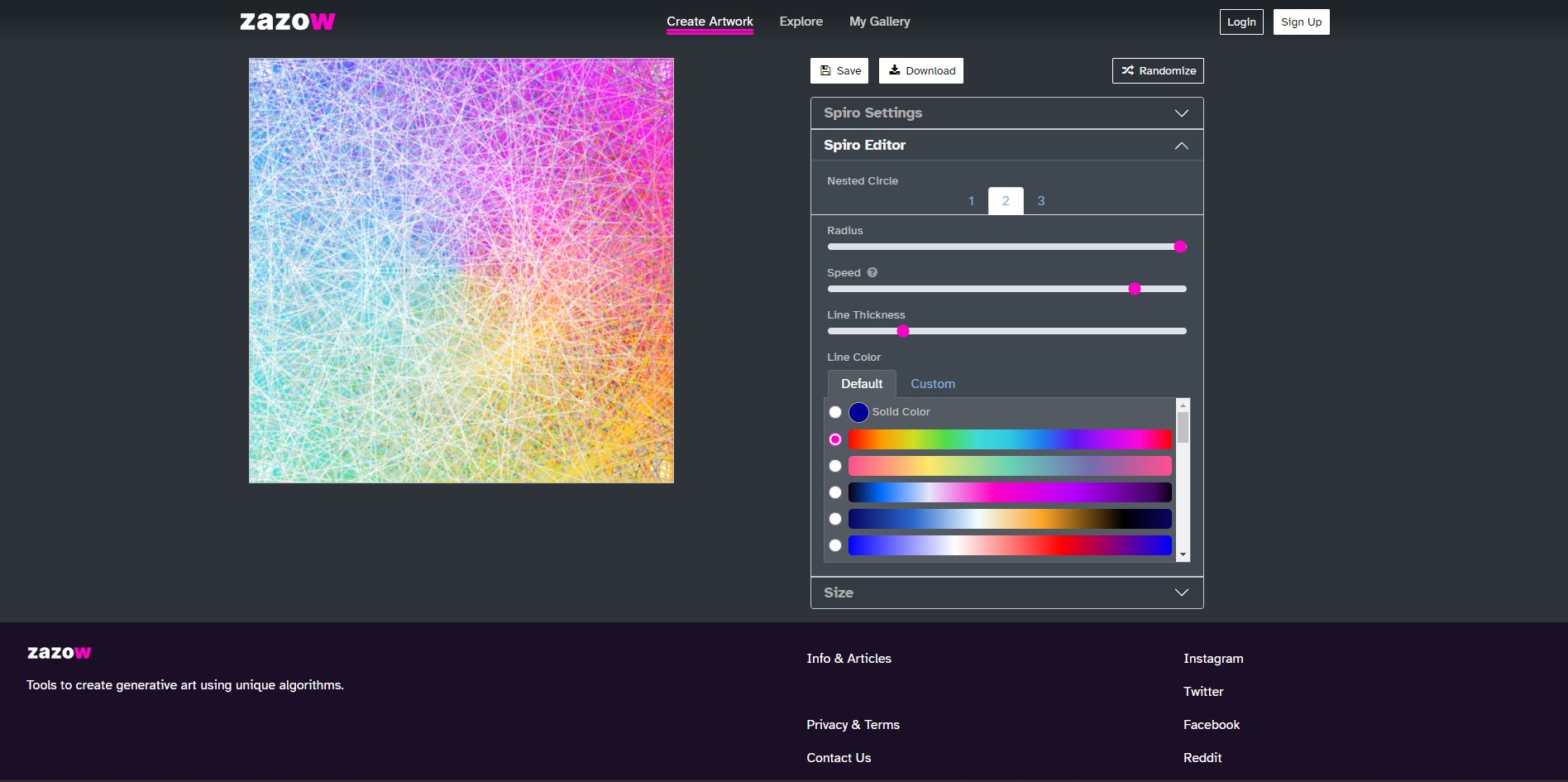1568x782 pixels.
Task: Select the pastel pink-yellow-blue gradient radio
Action: pos(835,466)
